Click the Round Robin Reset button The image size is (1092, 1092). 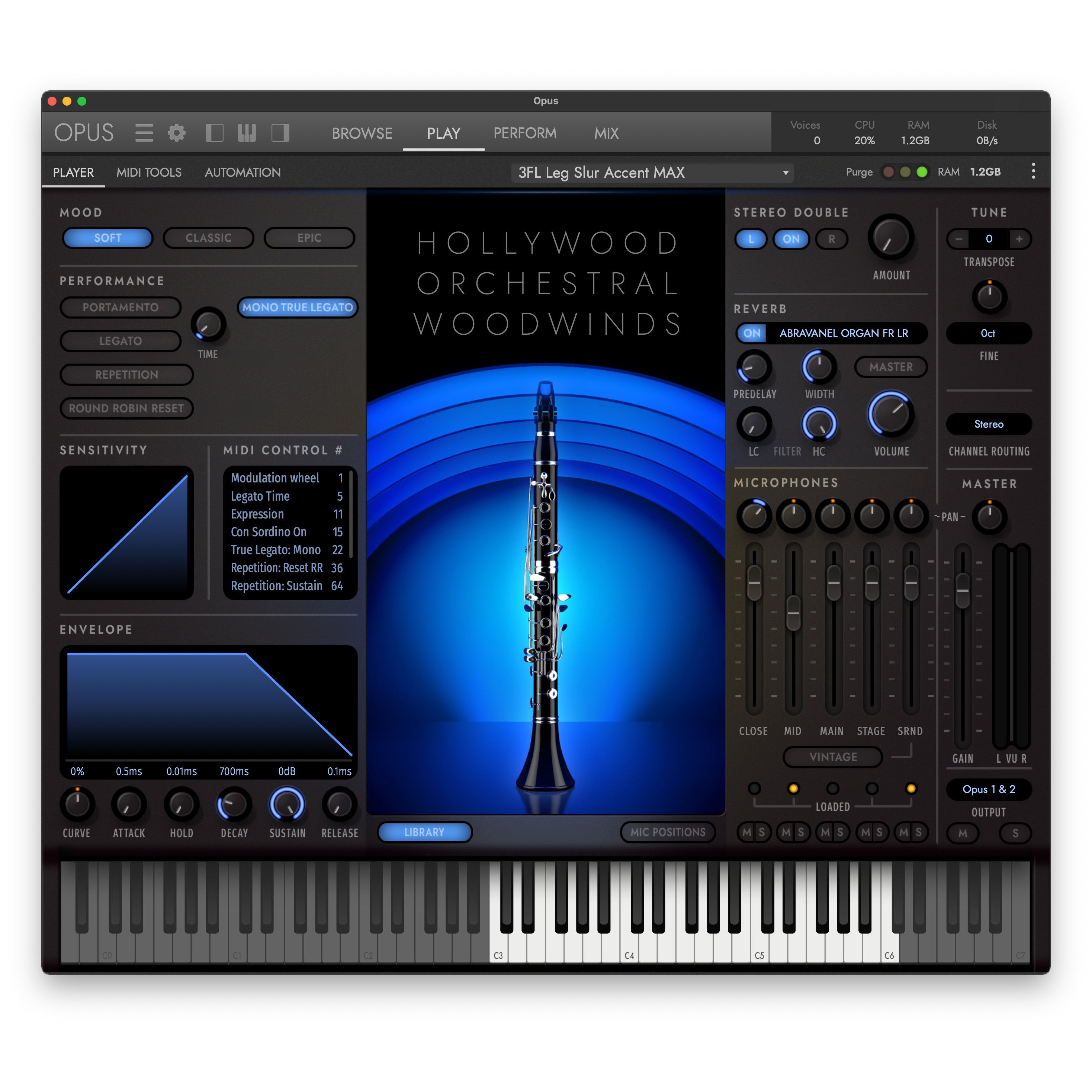pos(126,408)
